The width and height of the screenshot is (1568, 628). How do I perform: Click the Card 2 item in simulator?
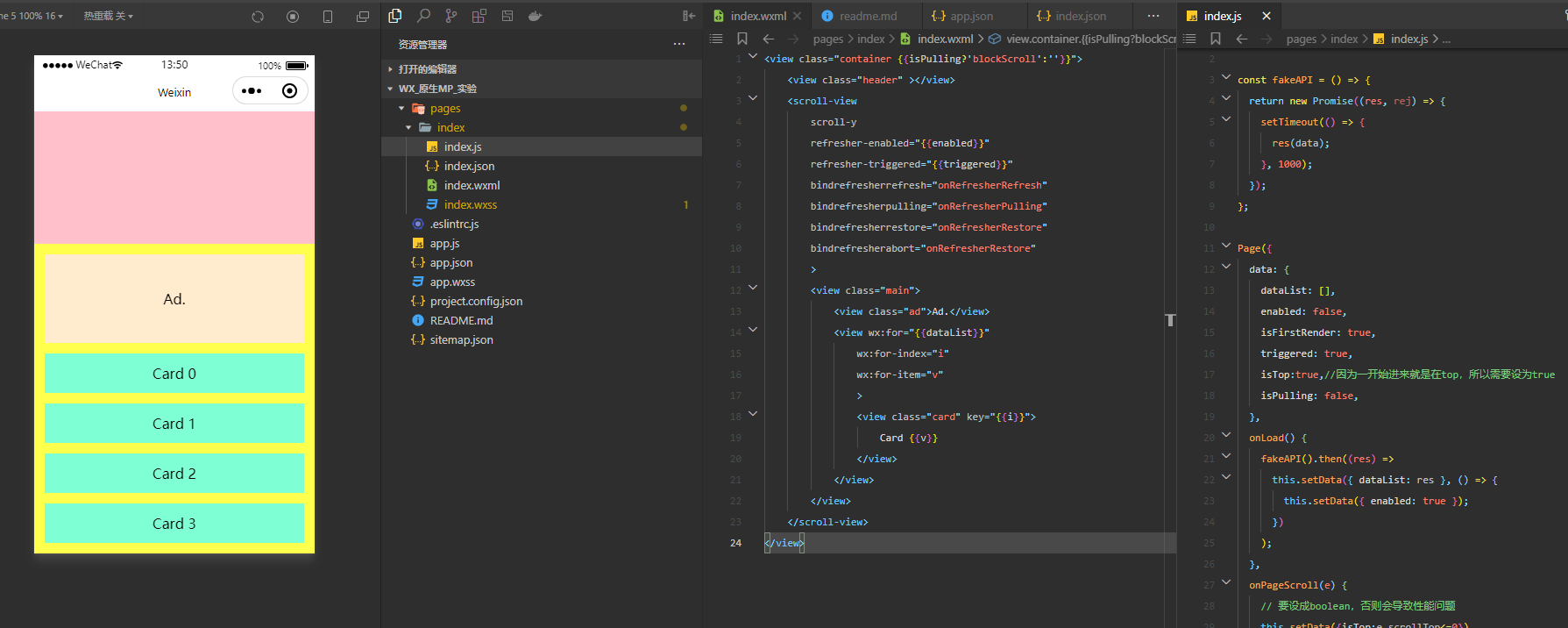174,474
